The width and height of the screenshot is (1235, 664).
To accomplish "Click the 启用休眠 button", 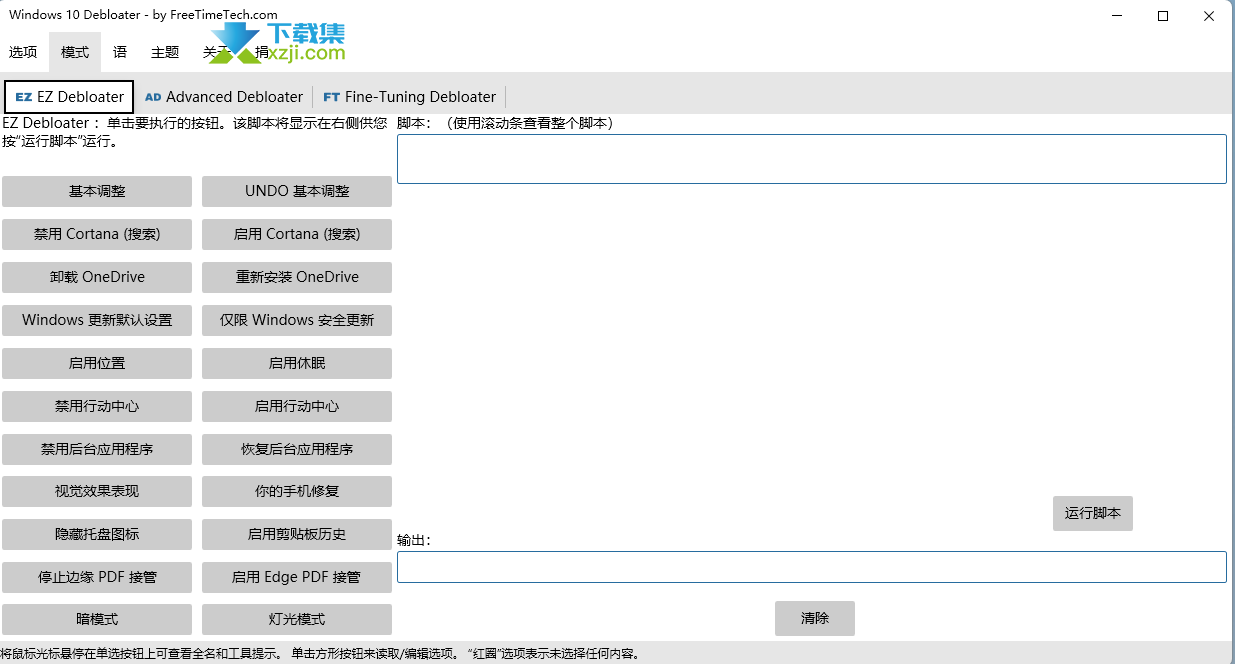I will 297,363.
